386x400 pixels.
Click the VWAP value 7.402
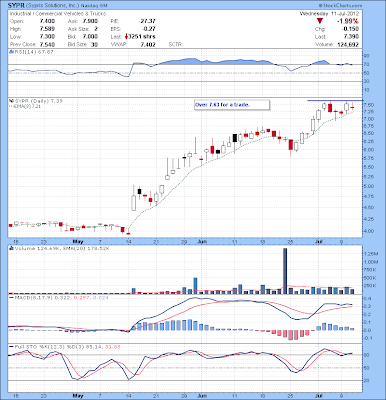pyautogui.click(x=148, y=45)
